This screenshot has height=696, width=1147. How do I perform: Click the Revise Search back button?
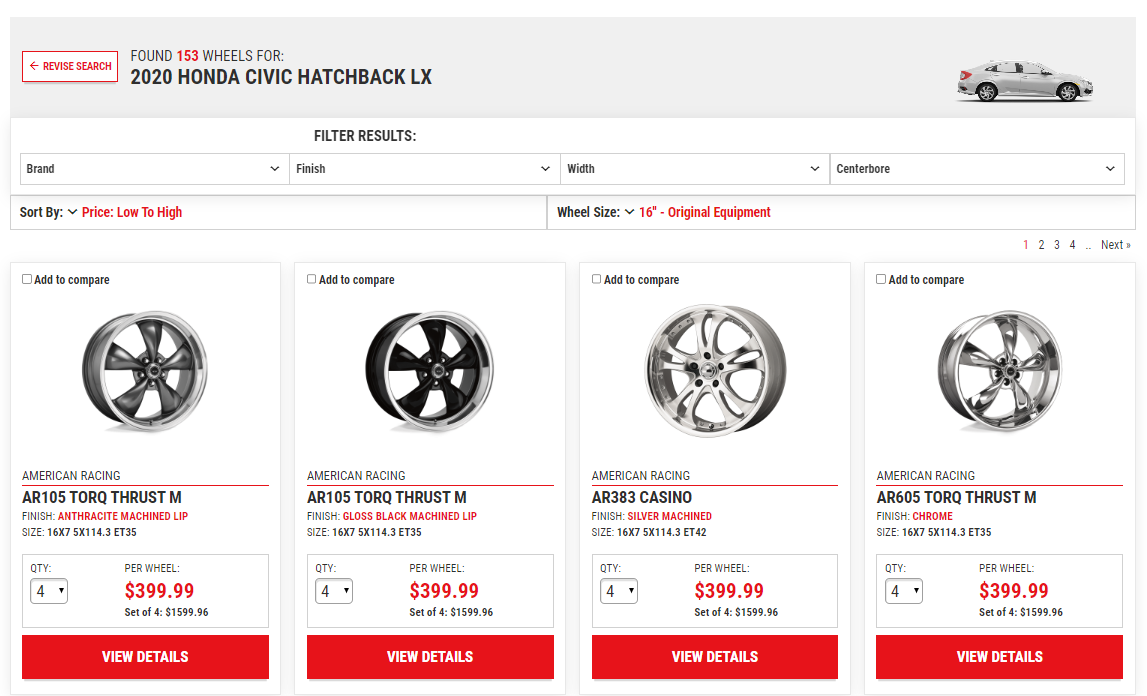click(70, 67)
